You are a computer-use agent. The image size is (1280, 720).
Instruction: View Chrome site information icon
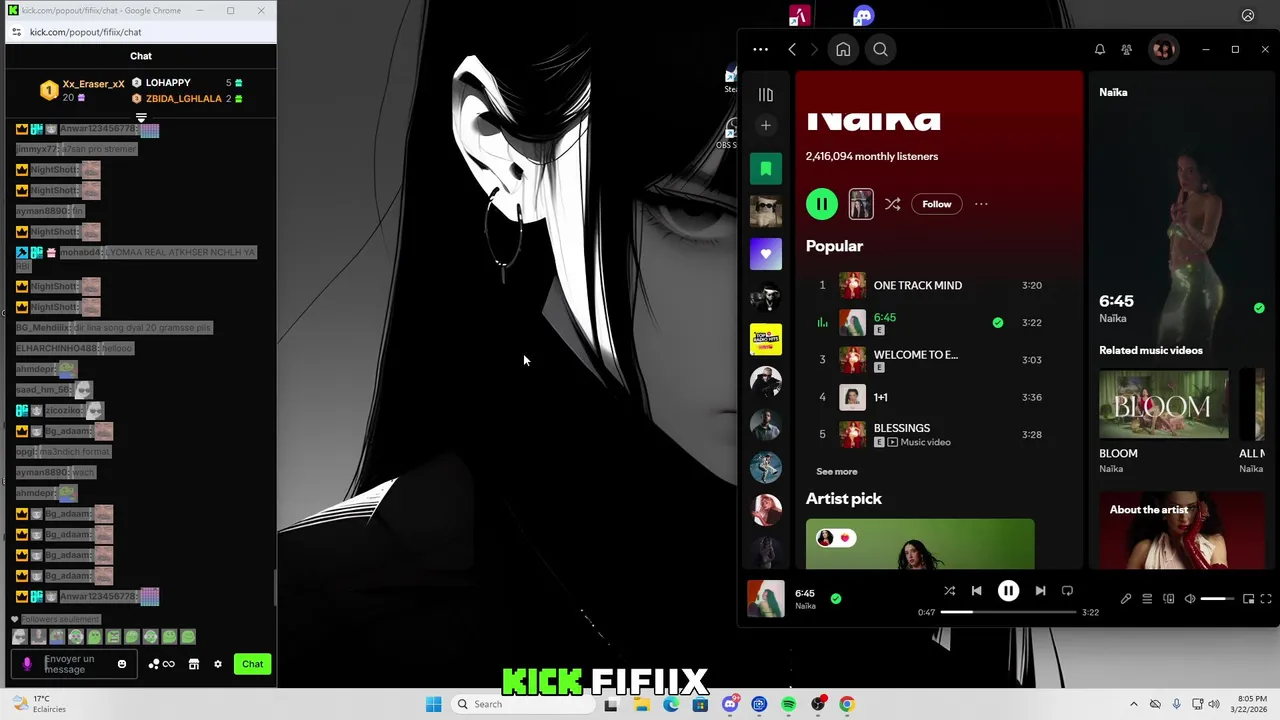(16, 32)
